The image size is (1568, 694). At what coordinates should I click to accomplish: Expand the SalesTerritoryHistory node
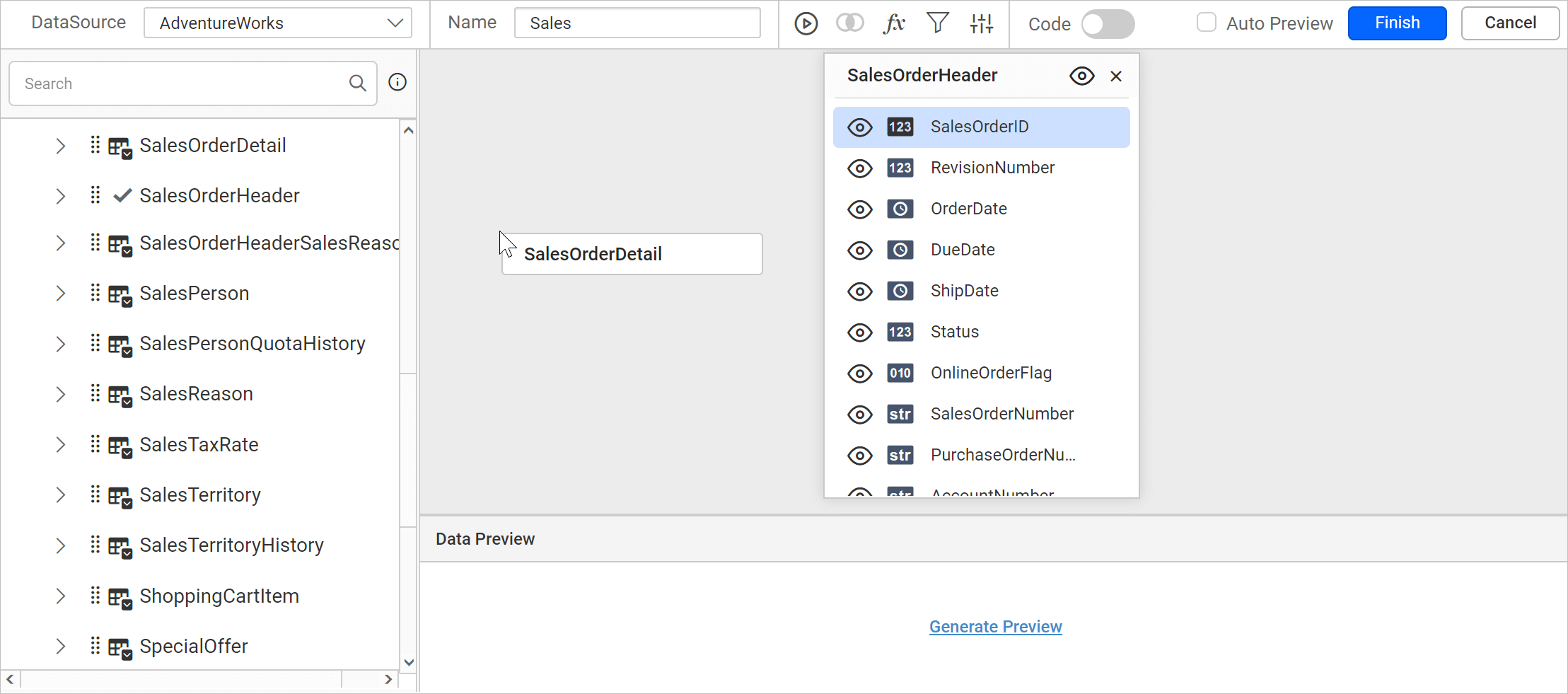pos(61,545)
